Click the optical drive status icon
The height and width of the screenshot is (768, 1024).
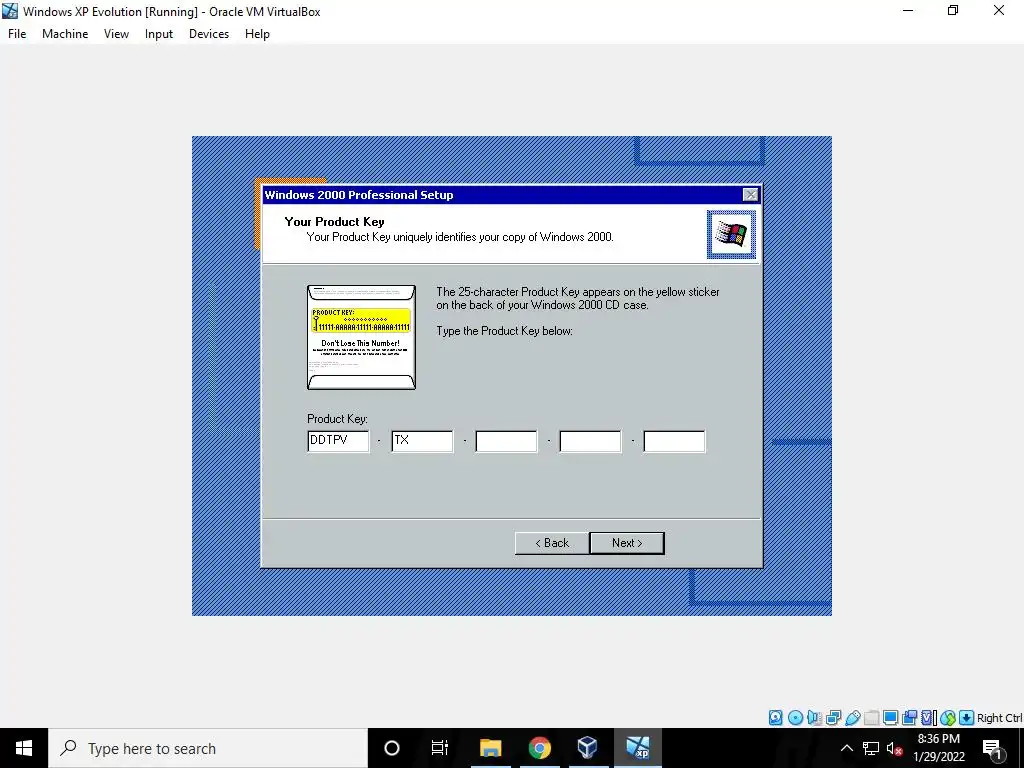point(795,718)
